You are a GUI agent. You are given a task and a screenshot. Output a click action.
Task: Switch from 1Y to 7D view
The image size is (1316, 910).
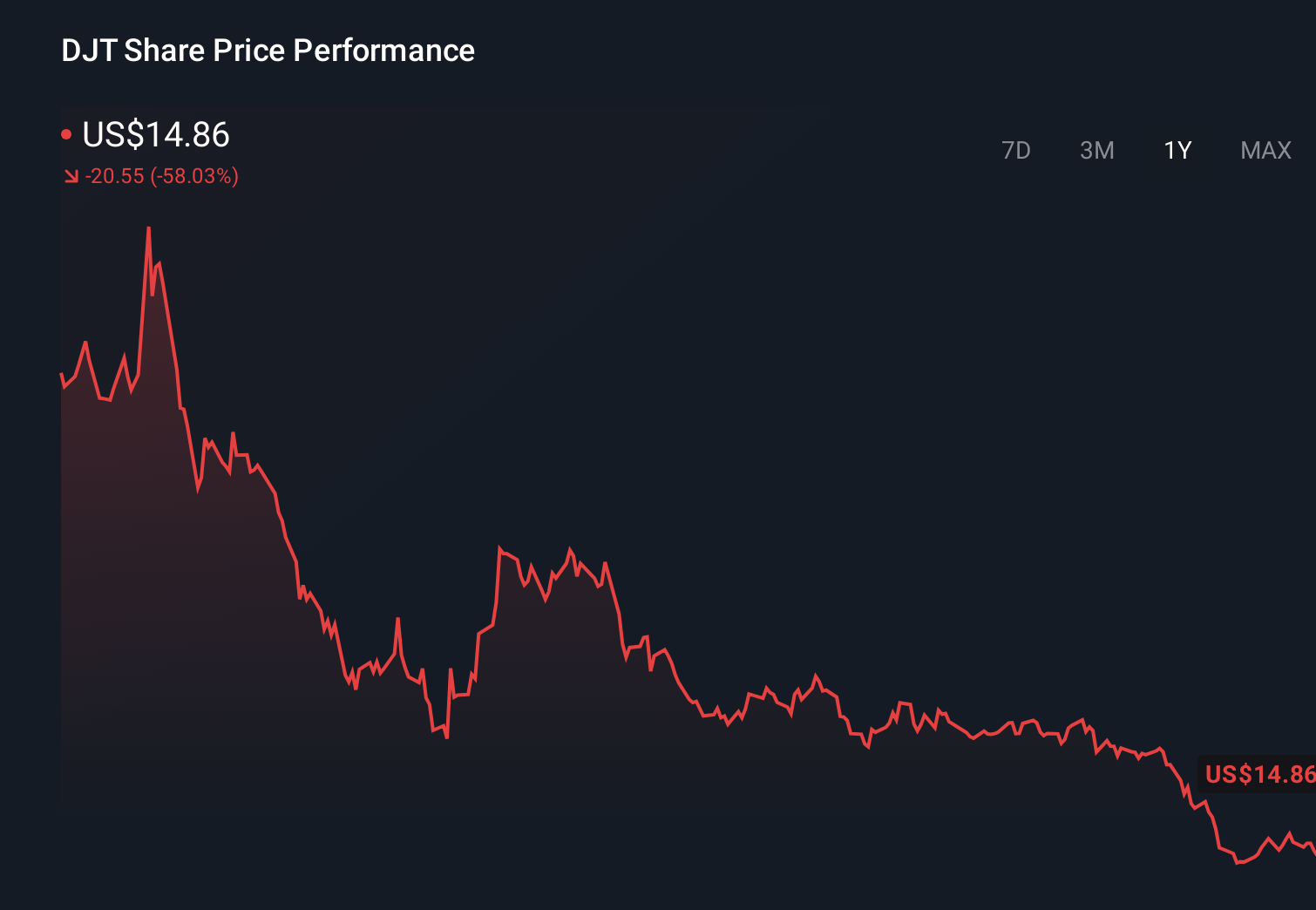(x=1017, y=150)
